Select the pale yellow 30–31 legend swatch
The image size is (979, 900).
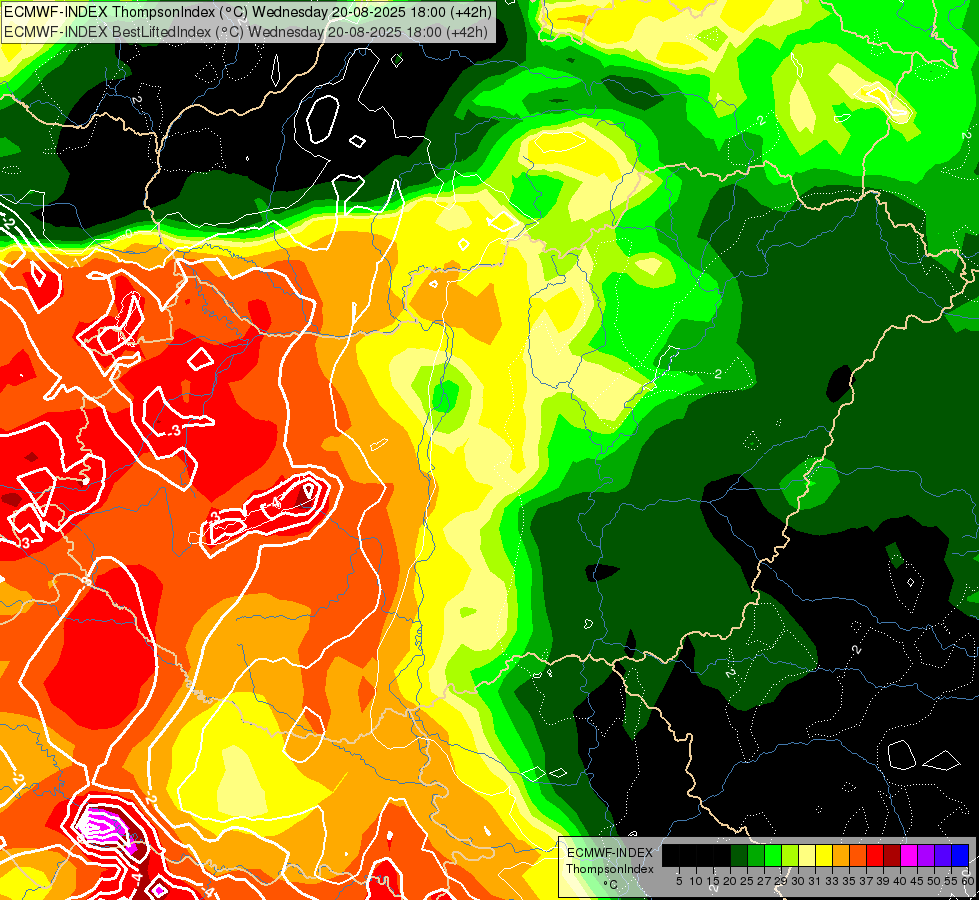click(x=807, y=855)
